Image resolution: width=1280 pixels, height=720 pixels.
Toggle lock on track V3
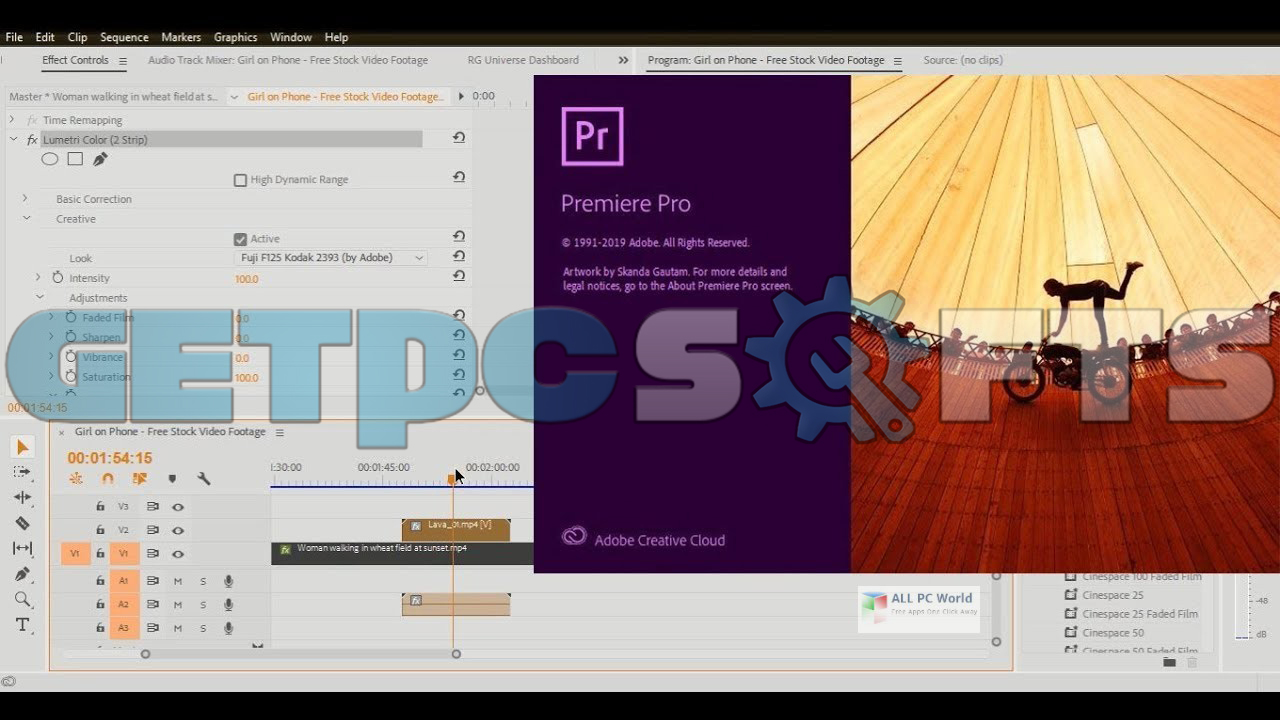click(x=100, y=507)
